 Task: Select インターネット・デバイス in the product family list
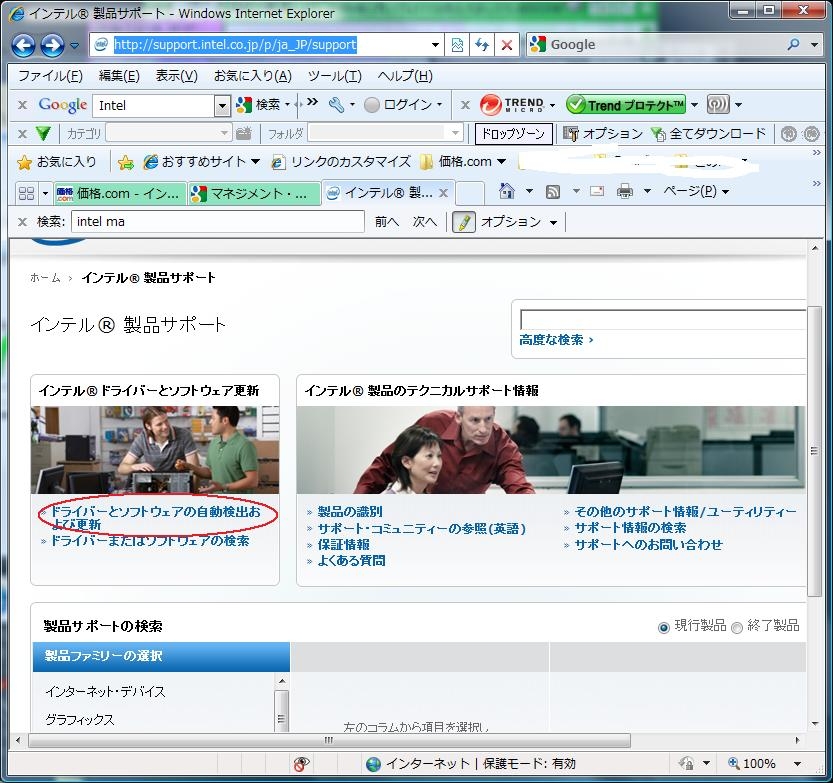point(105,691)
